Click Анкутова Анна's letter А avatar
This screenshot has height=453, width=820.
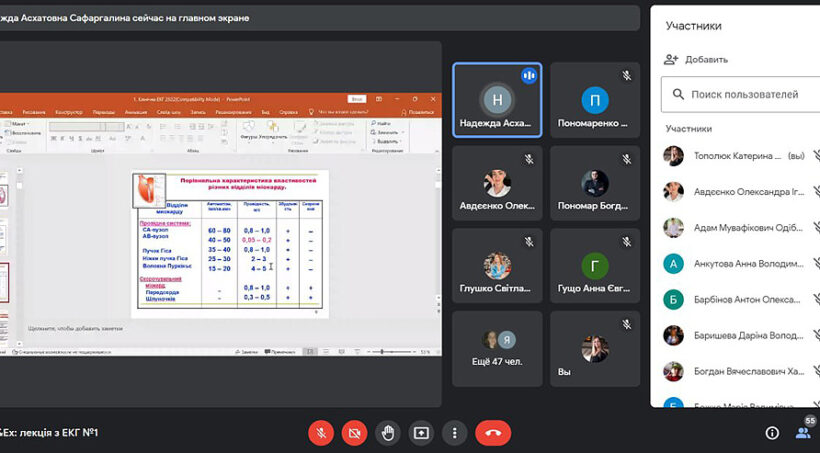(674, 264)
